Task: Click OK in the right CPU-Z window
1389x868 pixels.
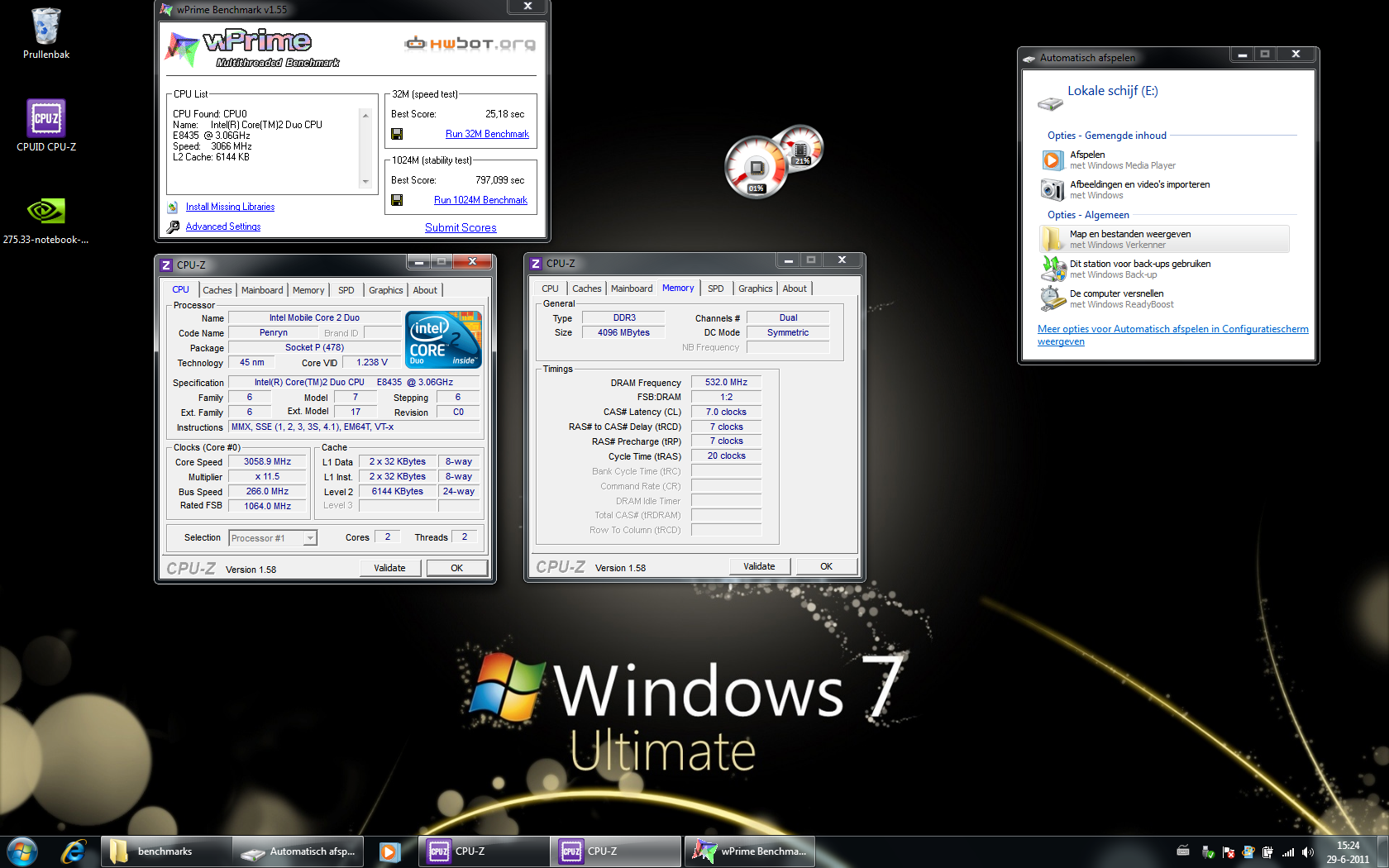Action: 826,566
